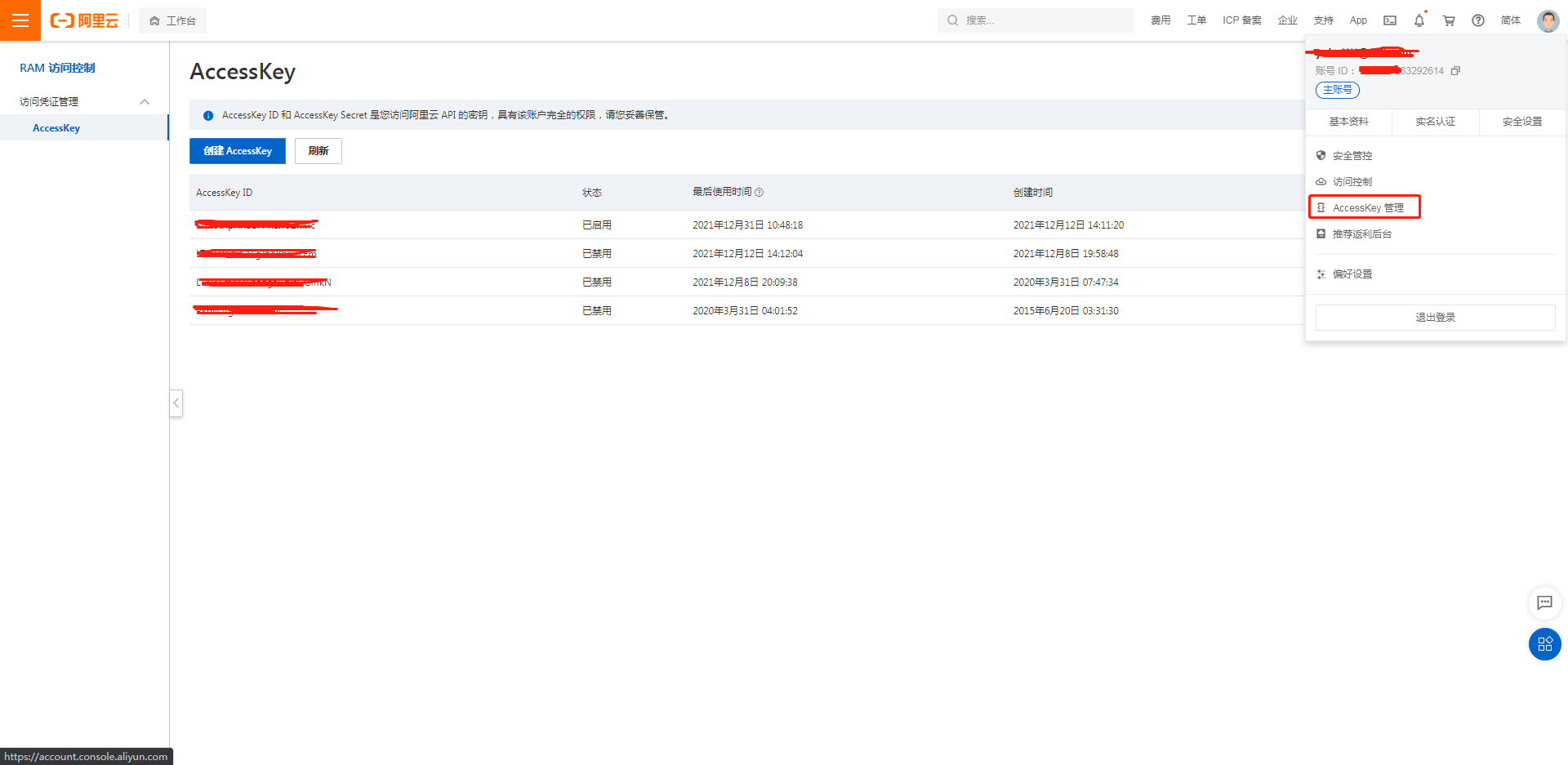This screenshot has height=765, width=1568.
Task: Click the 主账号 badge
Action: (1338, 90)
